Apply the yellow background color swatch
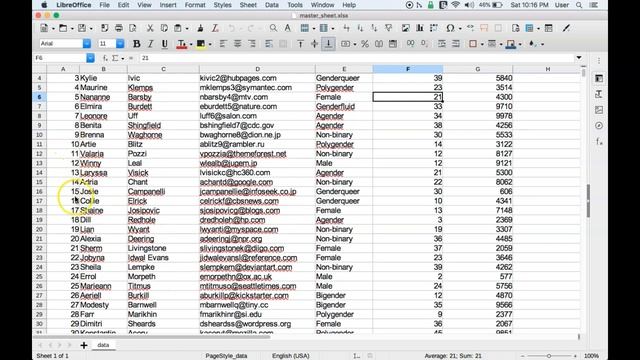Screen dimensions: 640x360 [x=201, y=44]
